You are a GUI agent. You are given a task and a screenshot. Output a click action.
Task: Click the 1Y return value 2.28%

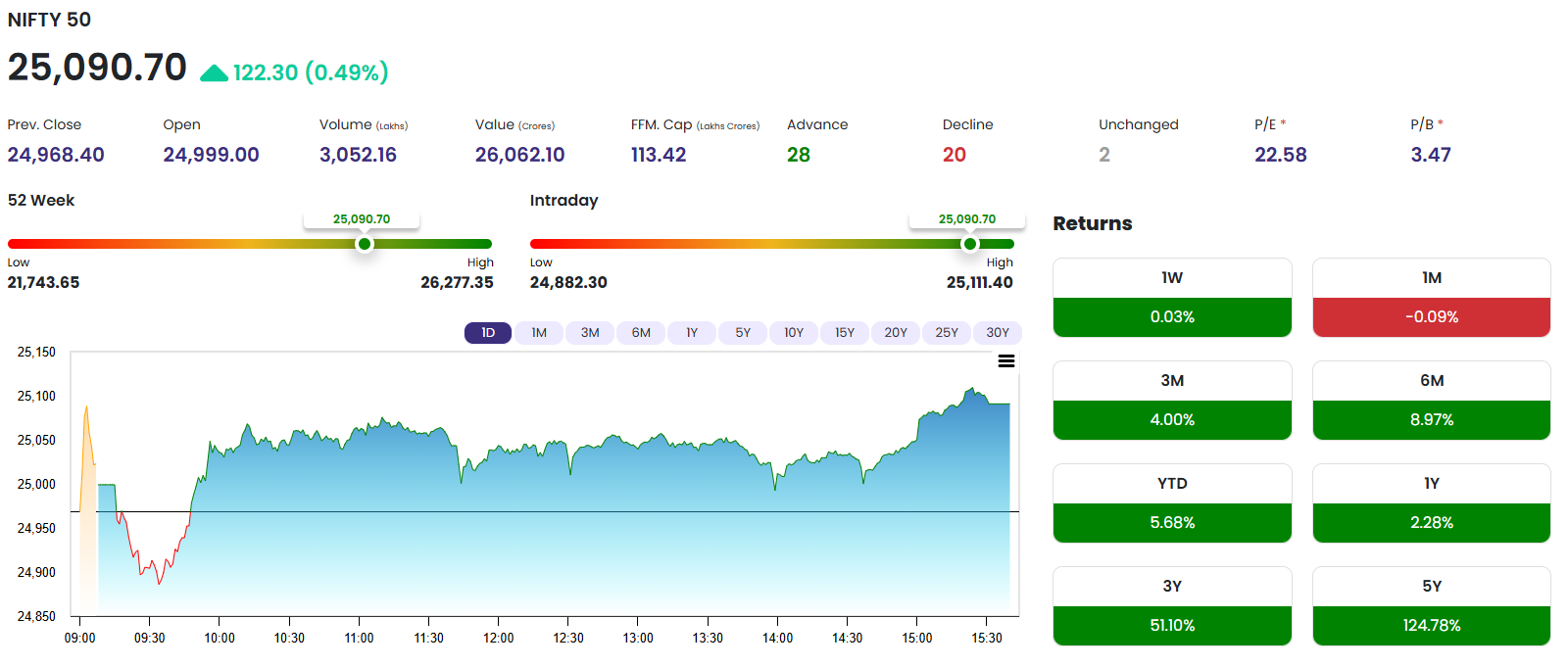tap(1432, 523)
